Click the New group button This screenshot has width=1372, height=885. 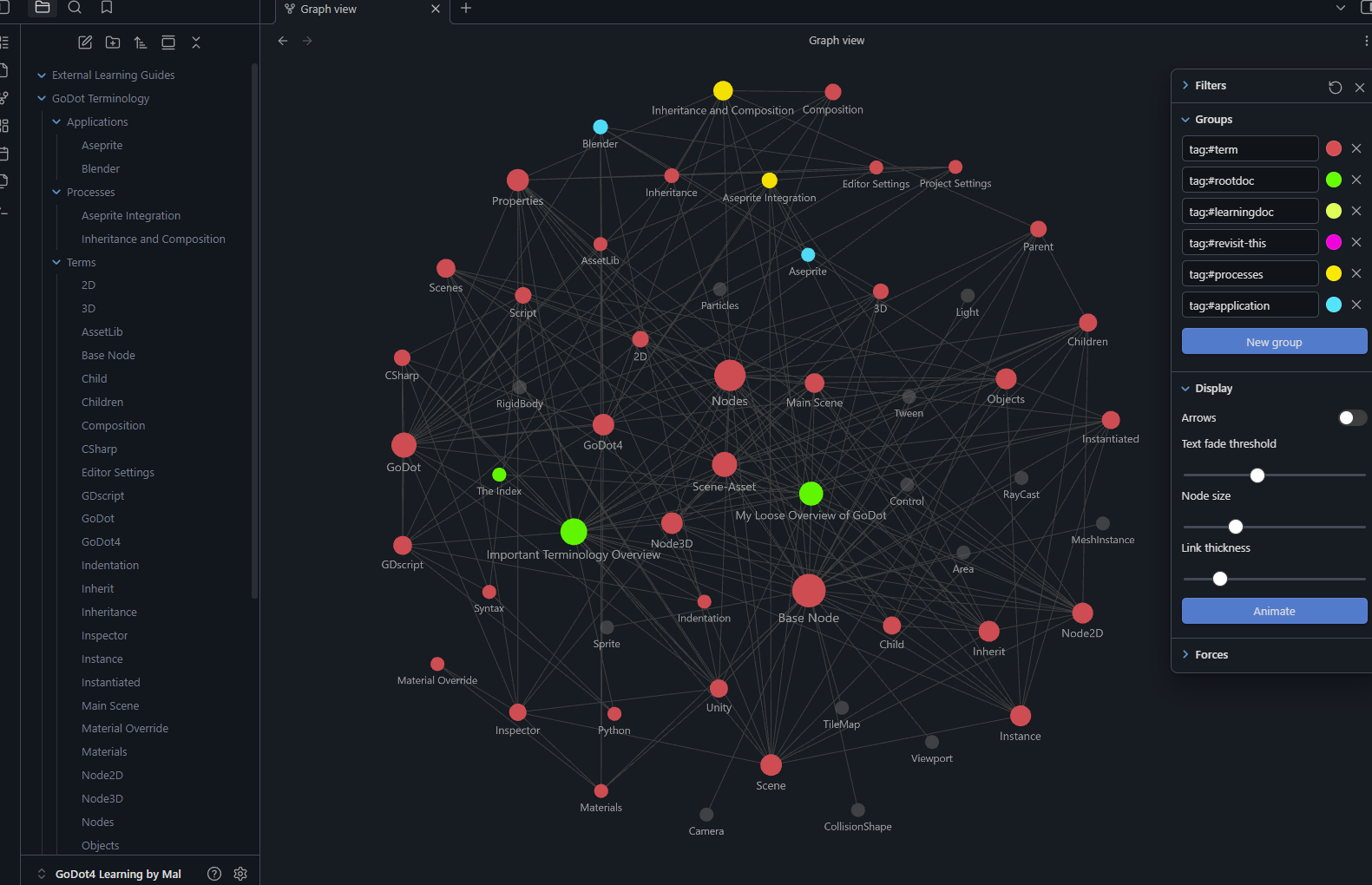(1273, 342)
